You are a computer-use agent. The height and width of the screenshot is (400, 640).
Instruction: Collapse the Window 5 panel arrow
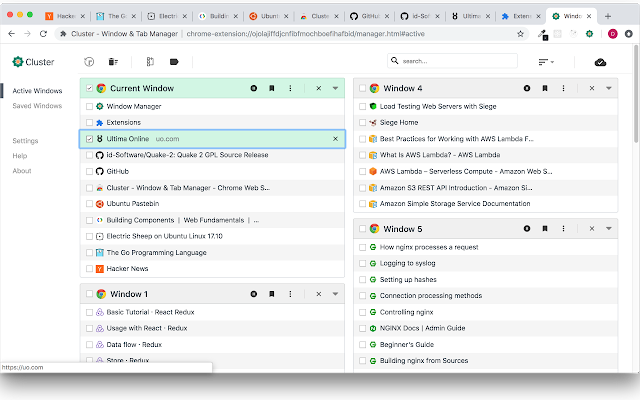tap(609, 229)
